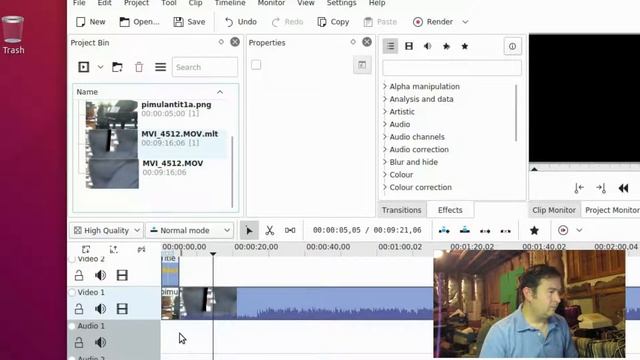
Task: Select the arrow Selection tool
Action: (249, 231)
